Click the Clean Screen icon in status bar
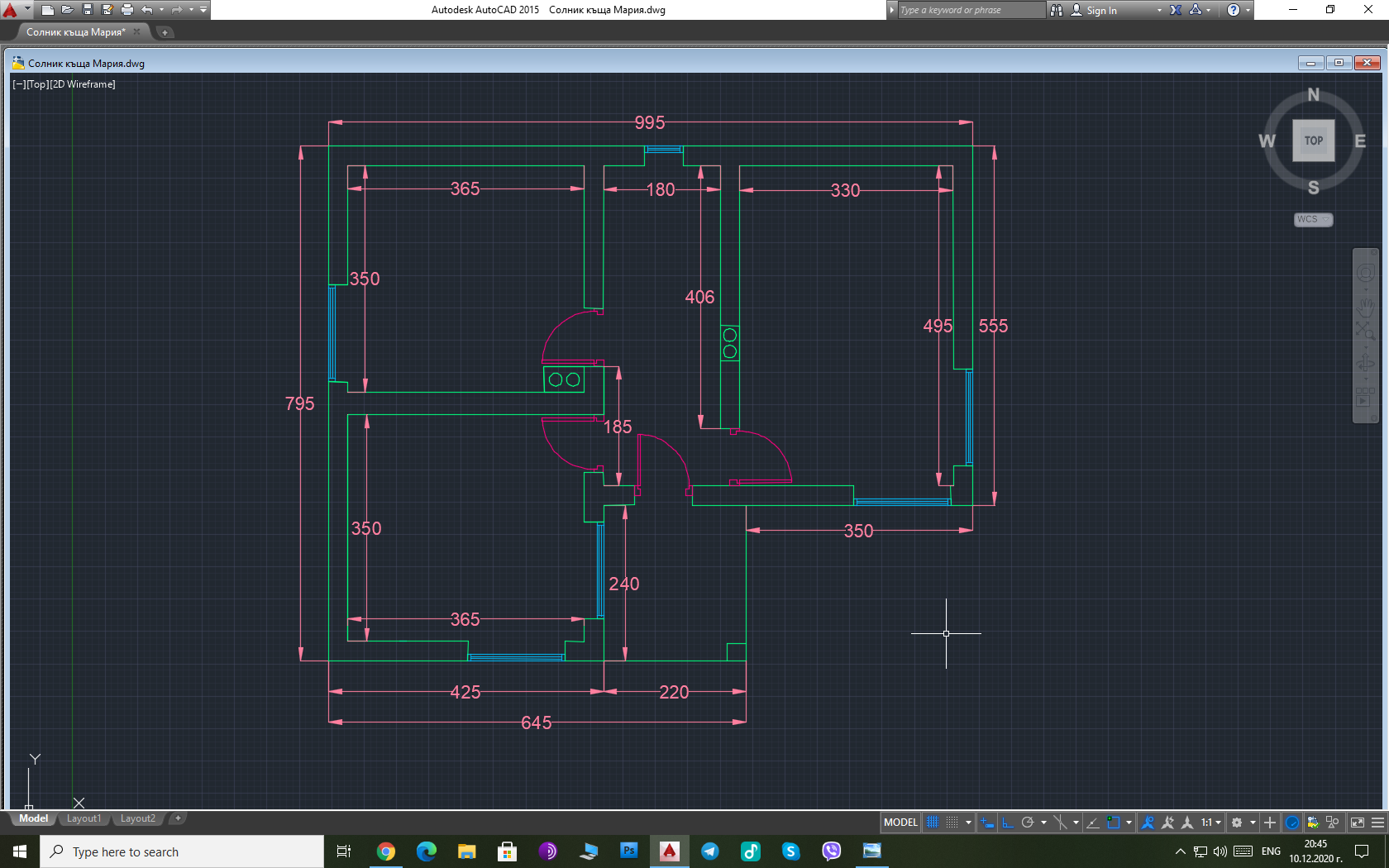This screenshot has height=868, width=1389. pyautogui.click(x=1358, y=823)
